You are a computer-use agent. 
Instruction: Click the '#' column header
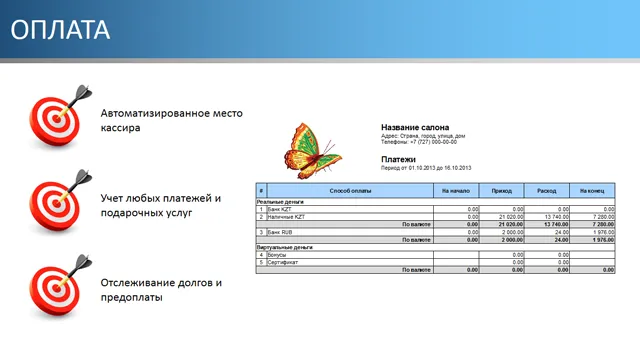(x=261, y=191)
